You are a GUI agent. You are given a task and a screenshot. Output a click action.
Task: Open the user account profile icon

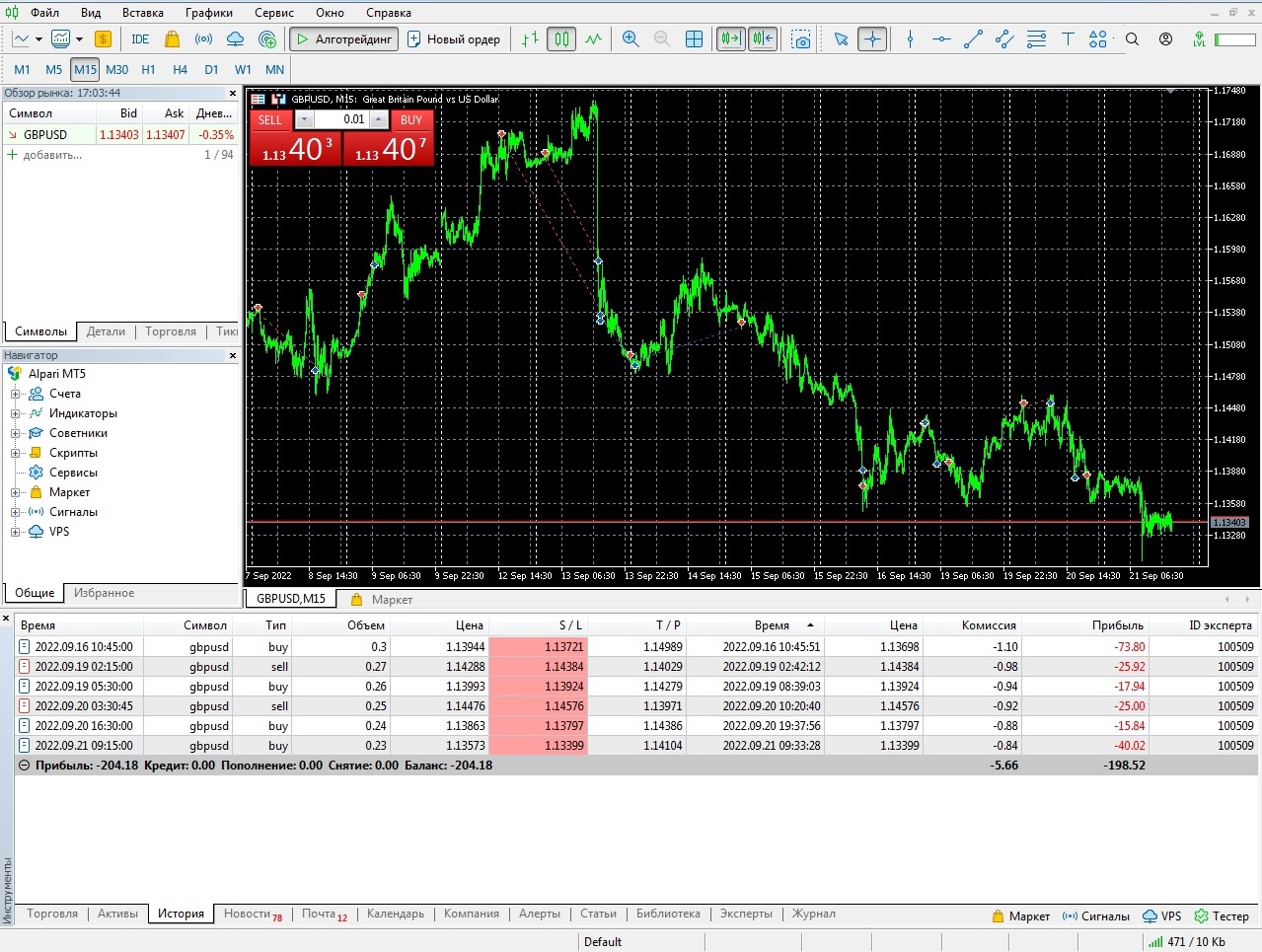click(1165, 39)
